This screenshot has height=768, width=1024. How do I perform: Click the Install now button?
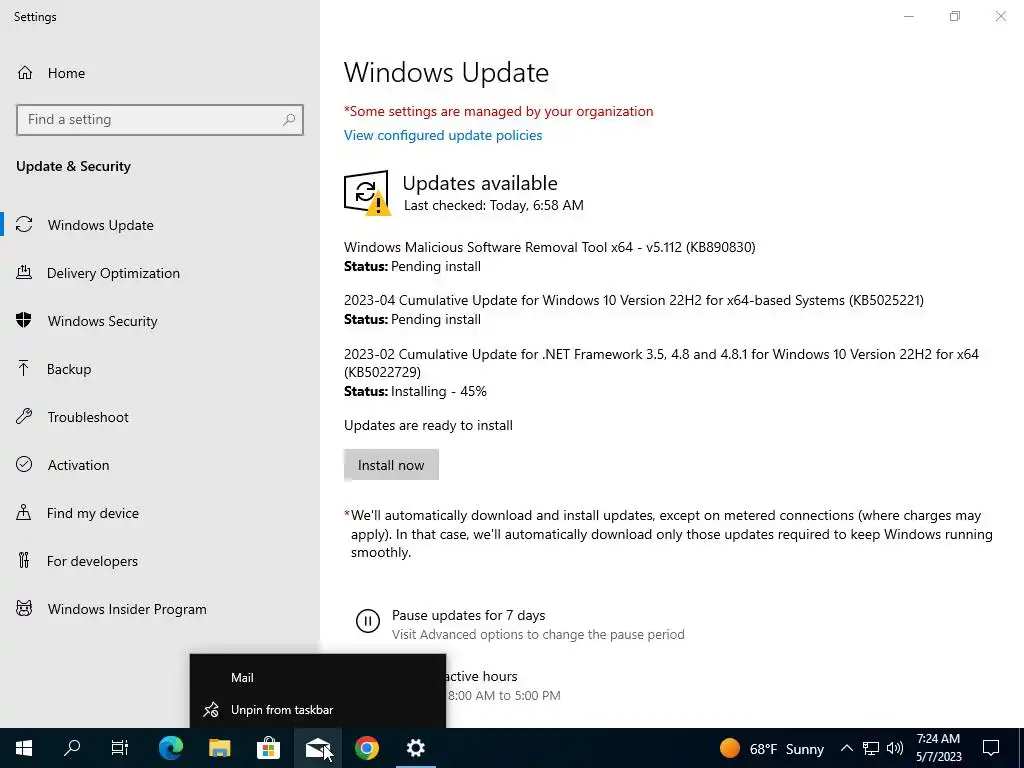[391, 465]
